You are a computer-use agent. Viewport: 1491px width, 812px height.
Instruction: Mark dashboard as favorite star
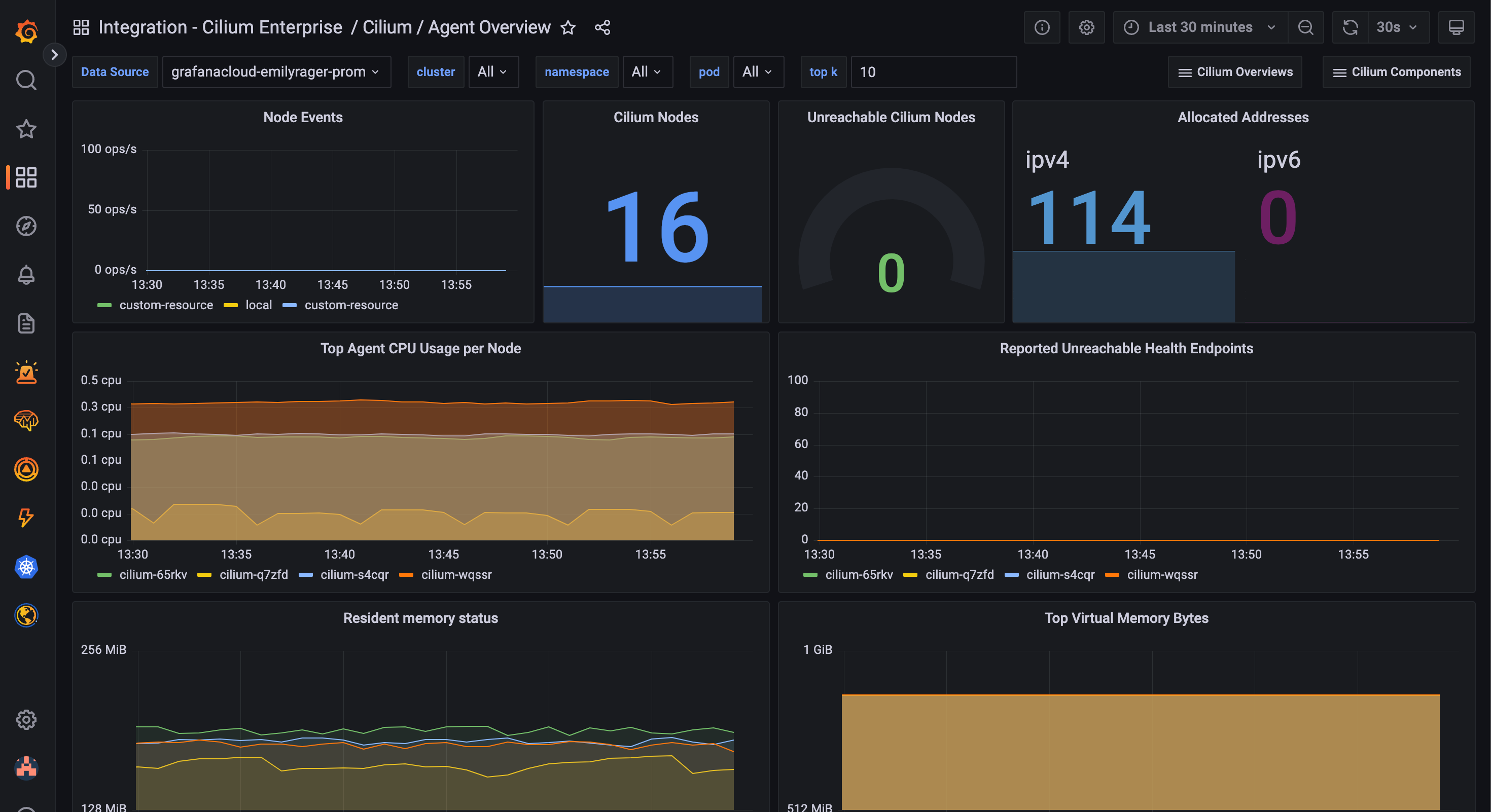click(x=568, y=27)
